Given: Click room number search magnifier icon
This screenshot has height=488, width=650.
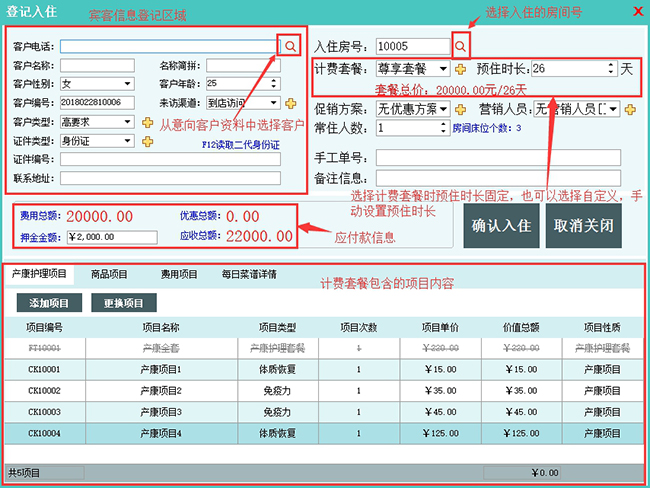Looking at the screenshot, I should pyautogui.click(x=461, y=46).
